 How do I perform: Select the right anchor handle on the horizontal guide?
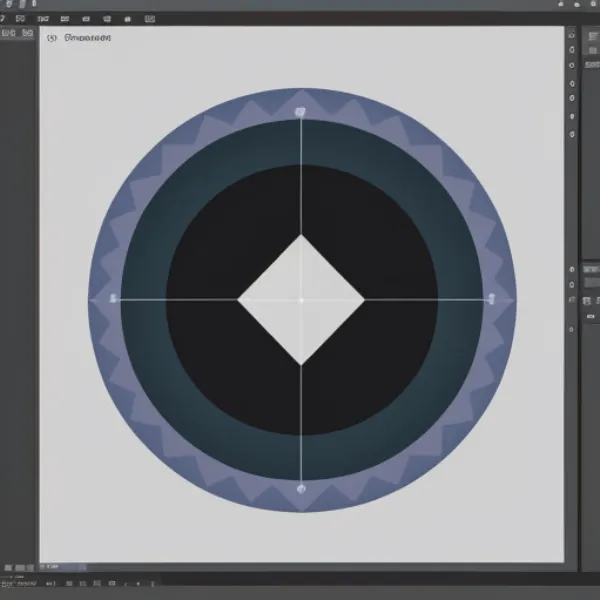pos(490,298)
